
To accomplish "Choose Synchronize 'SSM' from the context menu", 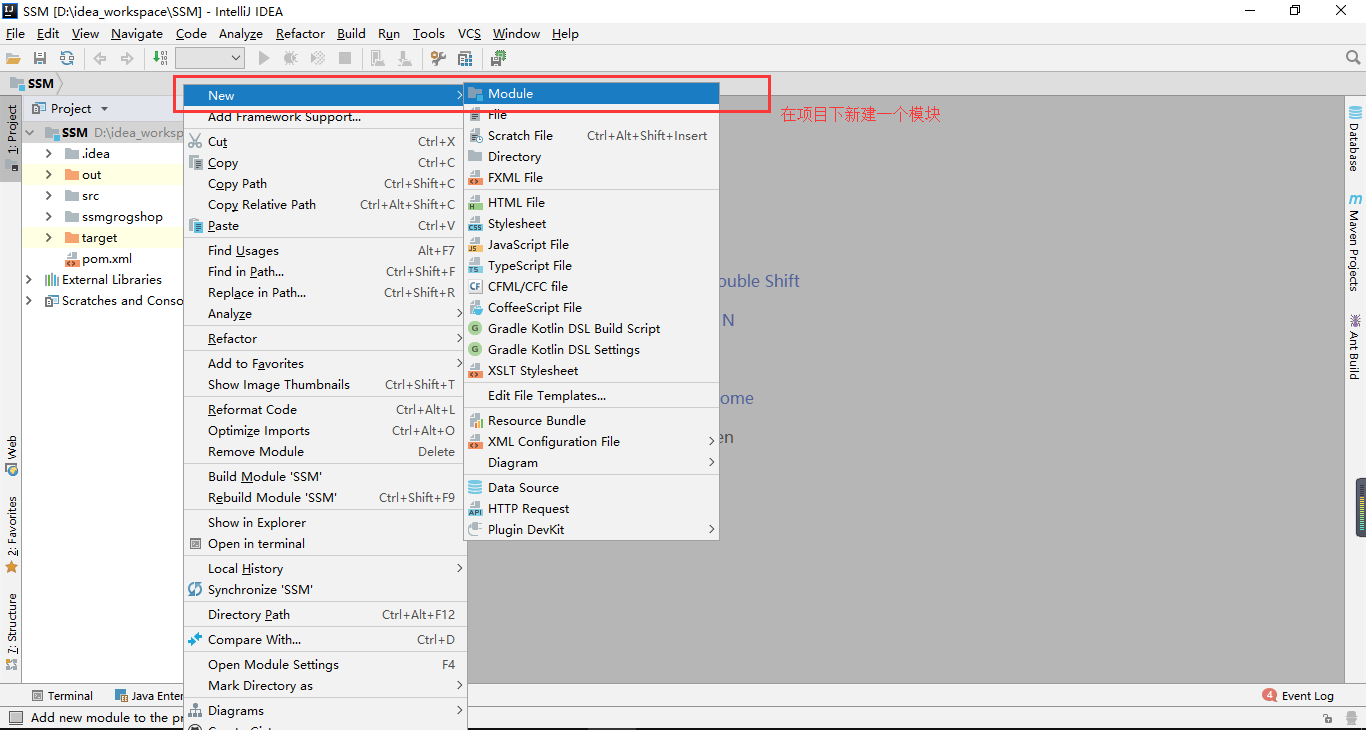I will (325, 590).
